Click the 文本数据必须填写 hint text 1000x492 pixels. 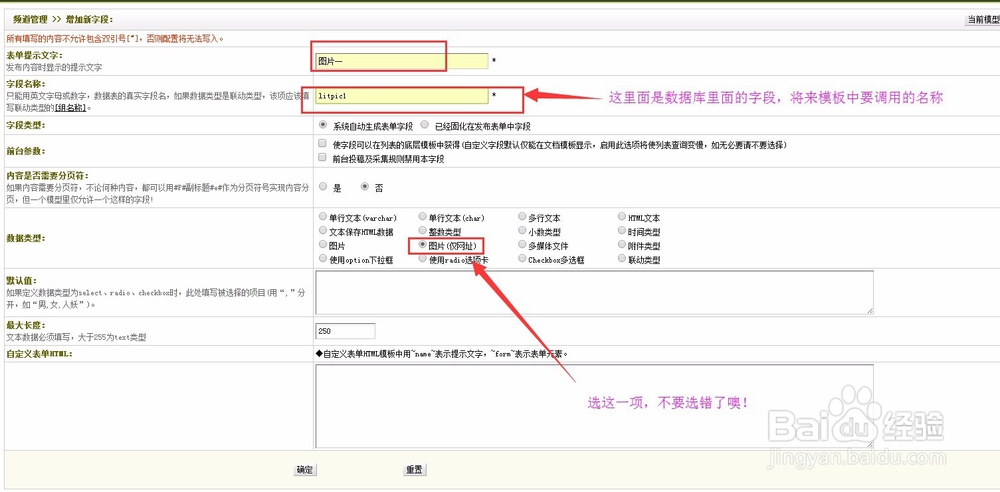pyautogui.click(x=77, y=337)
